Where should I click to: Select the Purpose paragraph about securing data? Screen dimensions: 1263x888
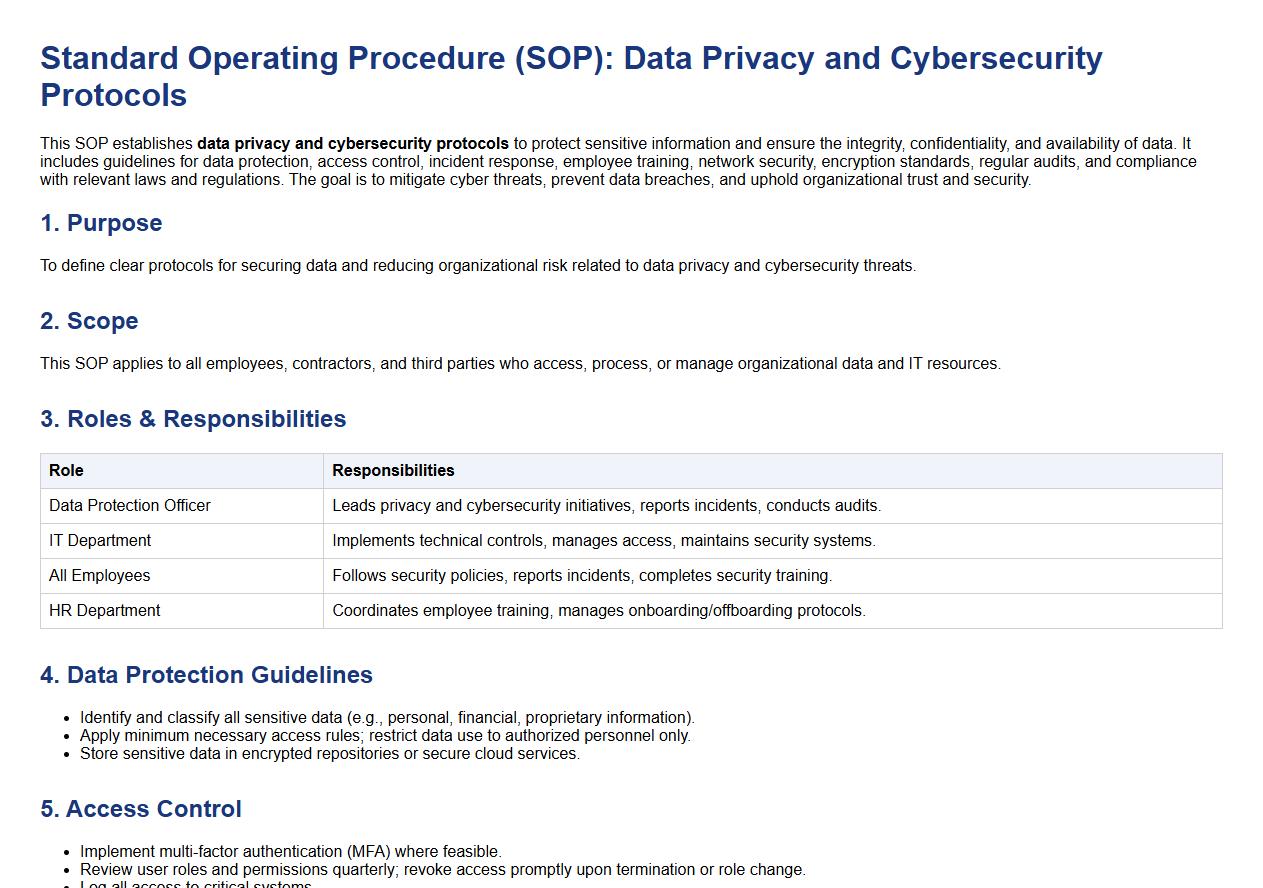478,266
